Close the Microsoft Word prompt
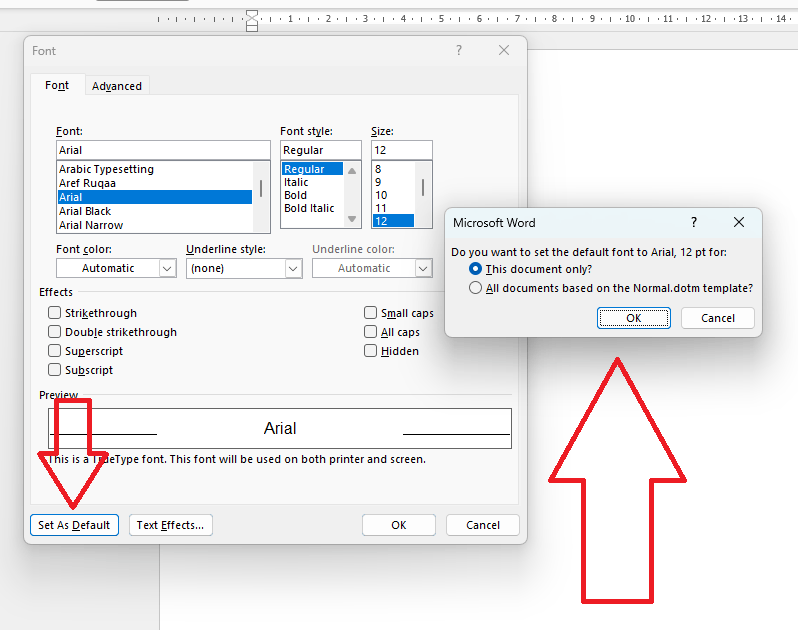798x630 pixels. coord(739,222)
